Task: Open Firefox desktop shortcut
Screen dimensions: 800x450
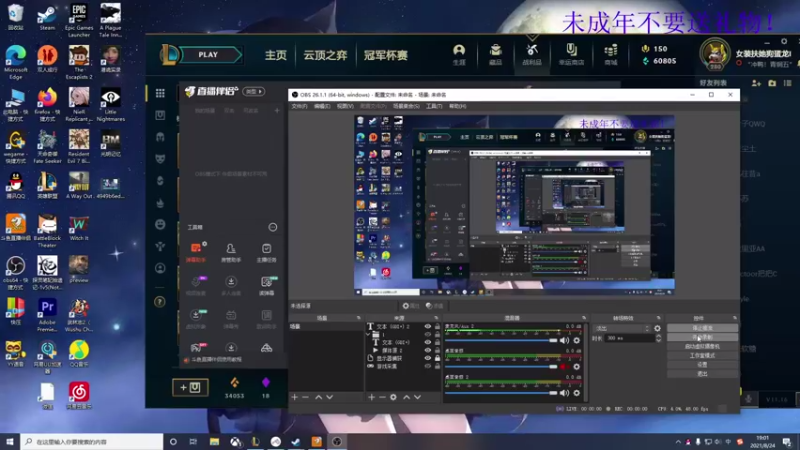Action: (x=47, y=105)
